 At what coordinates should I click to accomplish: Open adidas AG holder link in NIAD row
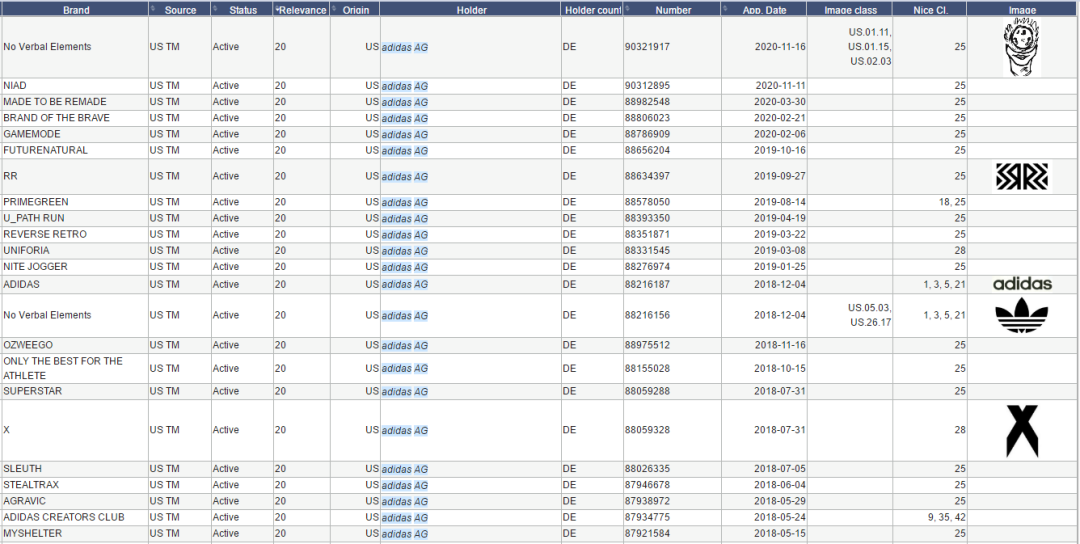405,86
